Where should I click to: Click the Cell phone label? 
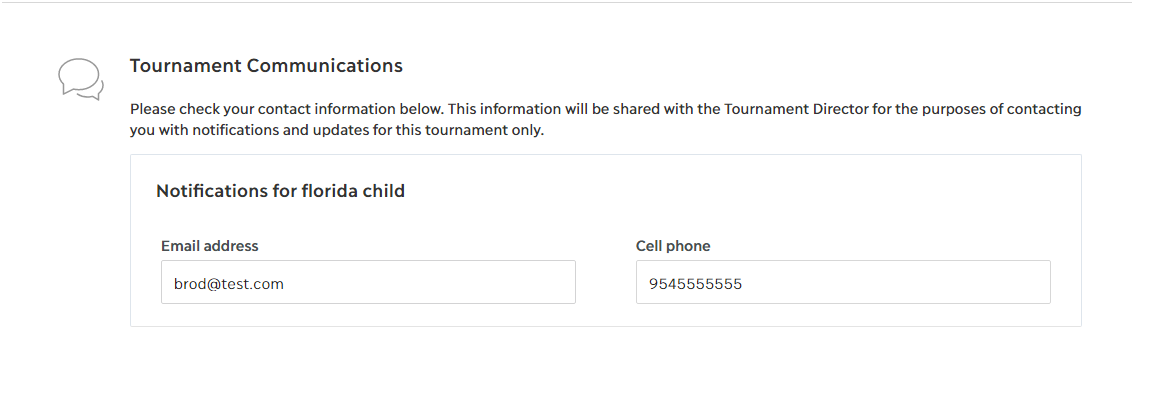point(673,246)
